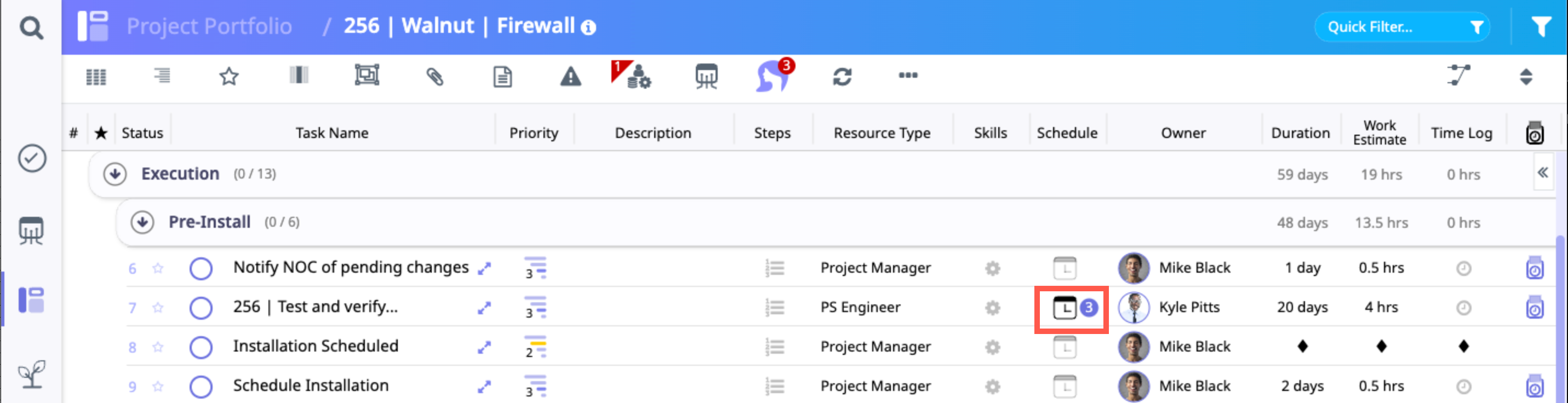1568x403 pixels.
Task: Click the search magnifier icon in sidebar
Action: click(31, 27)
